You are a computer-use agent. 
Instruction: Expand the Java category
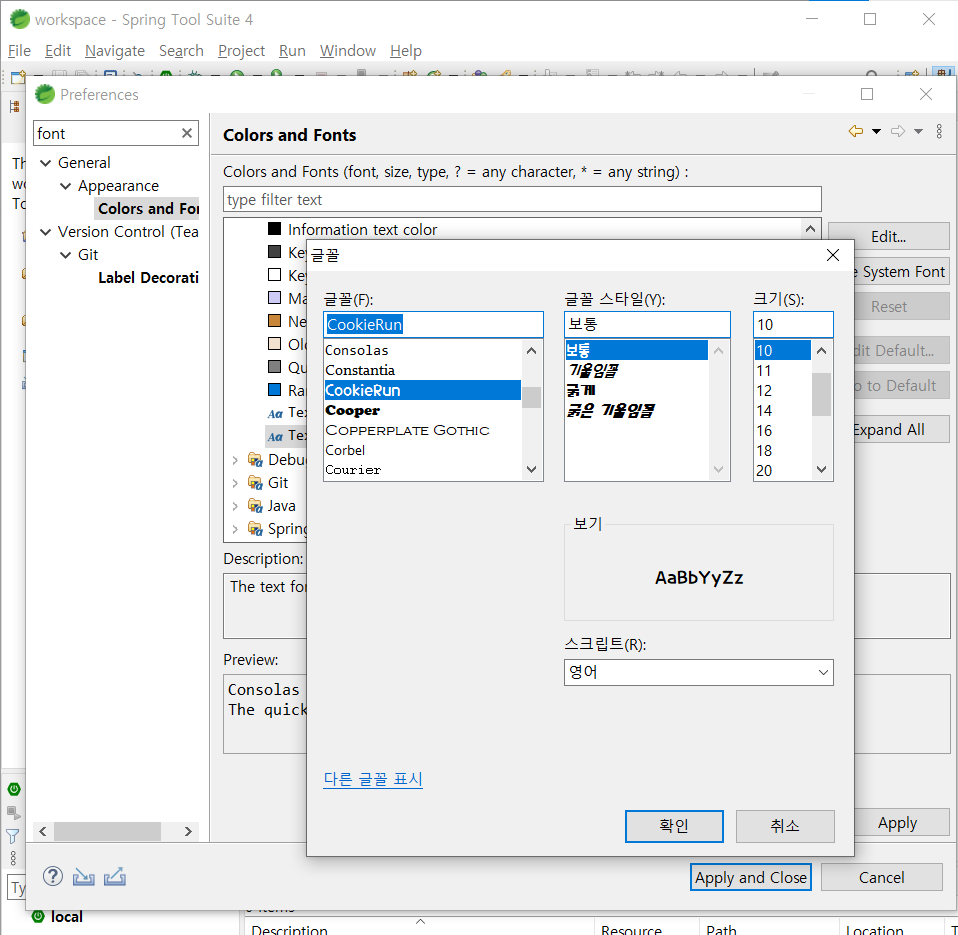point(235,506)
